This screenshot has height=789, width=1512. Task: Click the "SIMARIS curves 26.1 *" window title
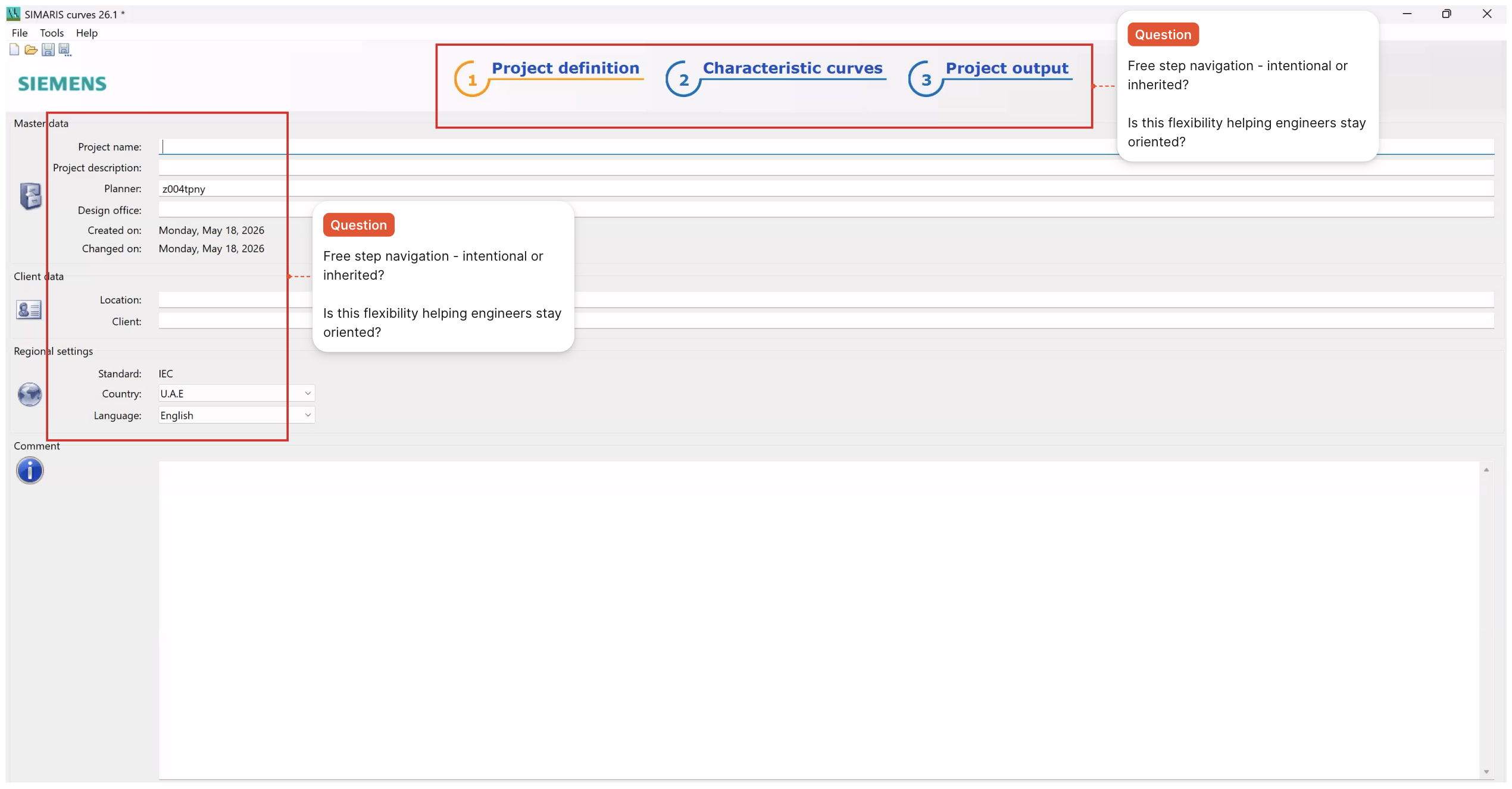pyautogui.click(x=75, y=14)
